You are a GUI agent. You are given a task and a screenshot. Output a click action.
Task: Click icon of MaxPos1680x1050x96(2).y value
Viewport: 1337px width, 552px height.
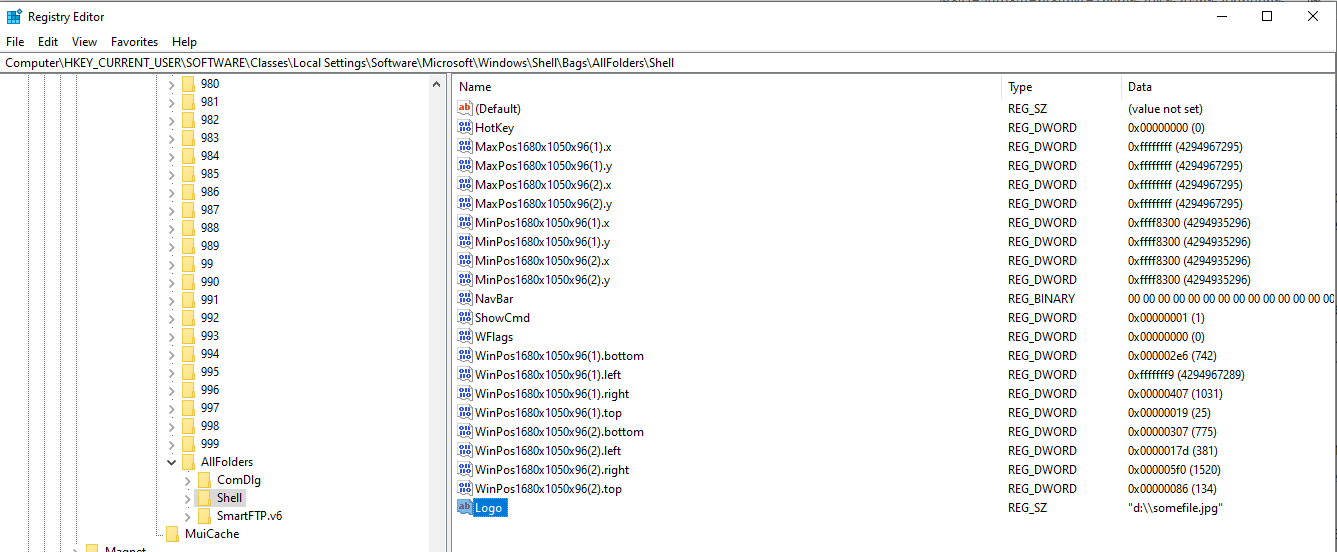[x=465, y=203]
